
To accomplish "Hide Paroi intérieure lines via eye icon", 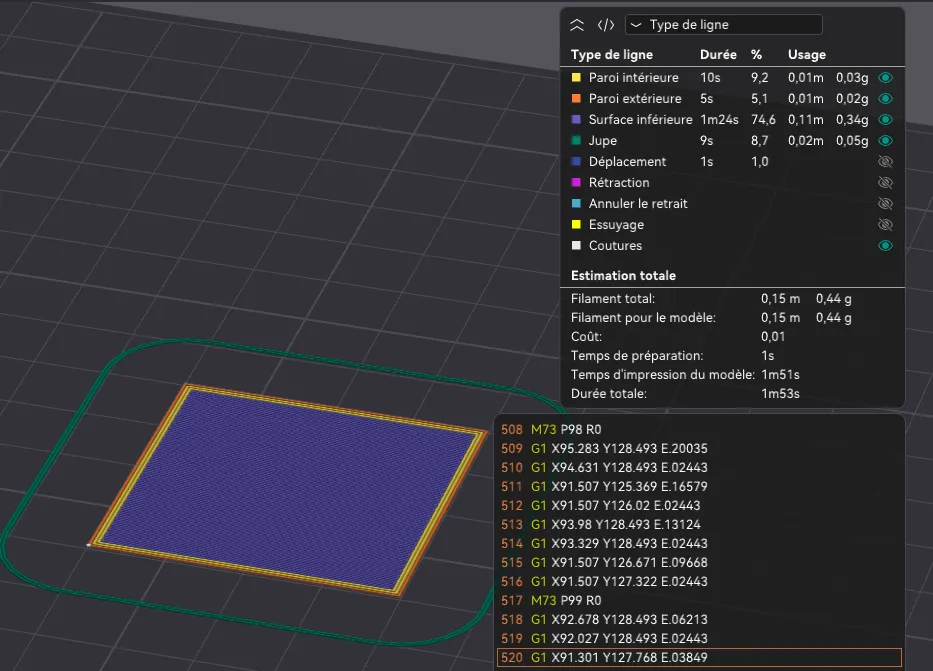I will pyautogui.click(x=885, y=77).
